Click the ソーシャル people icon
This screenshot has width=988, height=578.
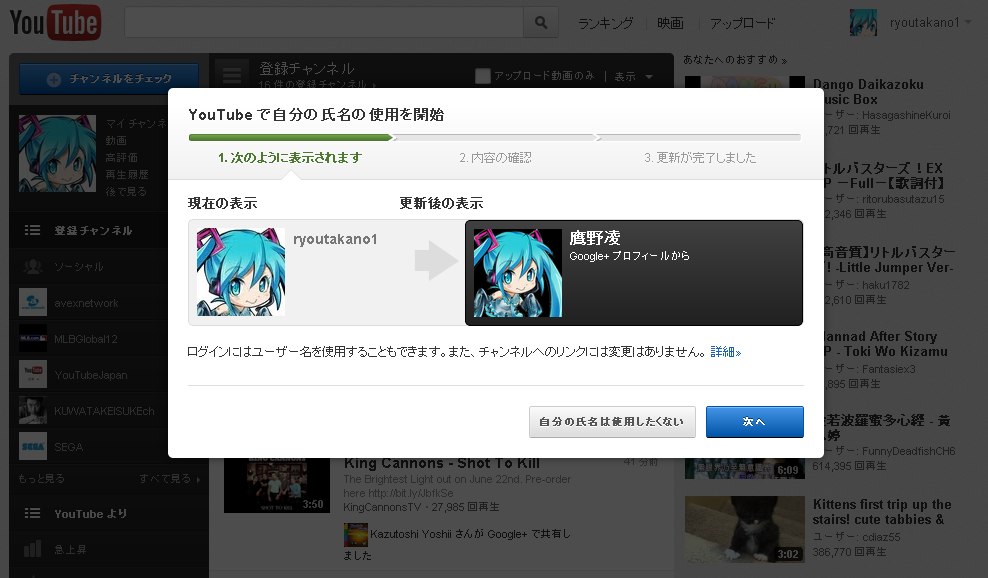pos(33,267)
